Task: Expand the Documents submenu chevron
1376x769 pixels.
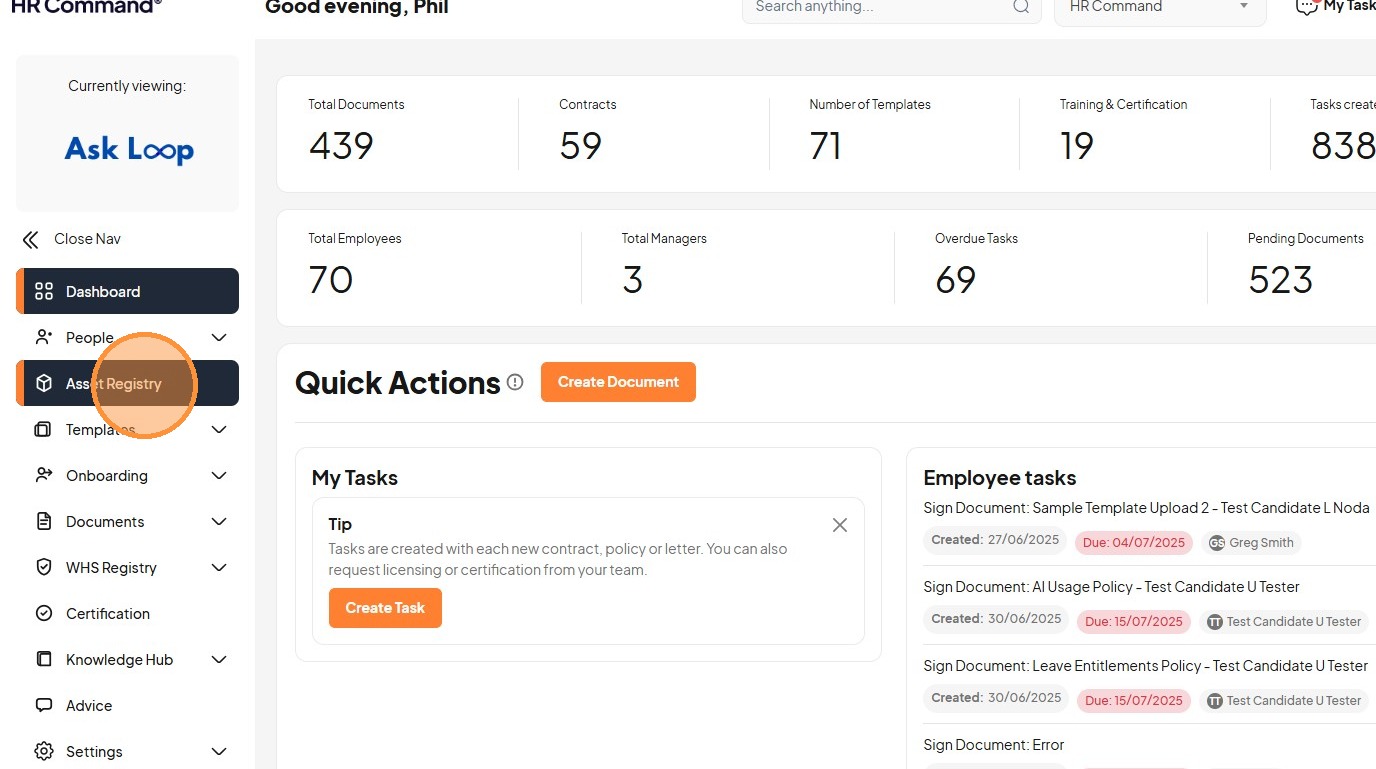Action: coord(219,522)
